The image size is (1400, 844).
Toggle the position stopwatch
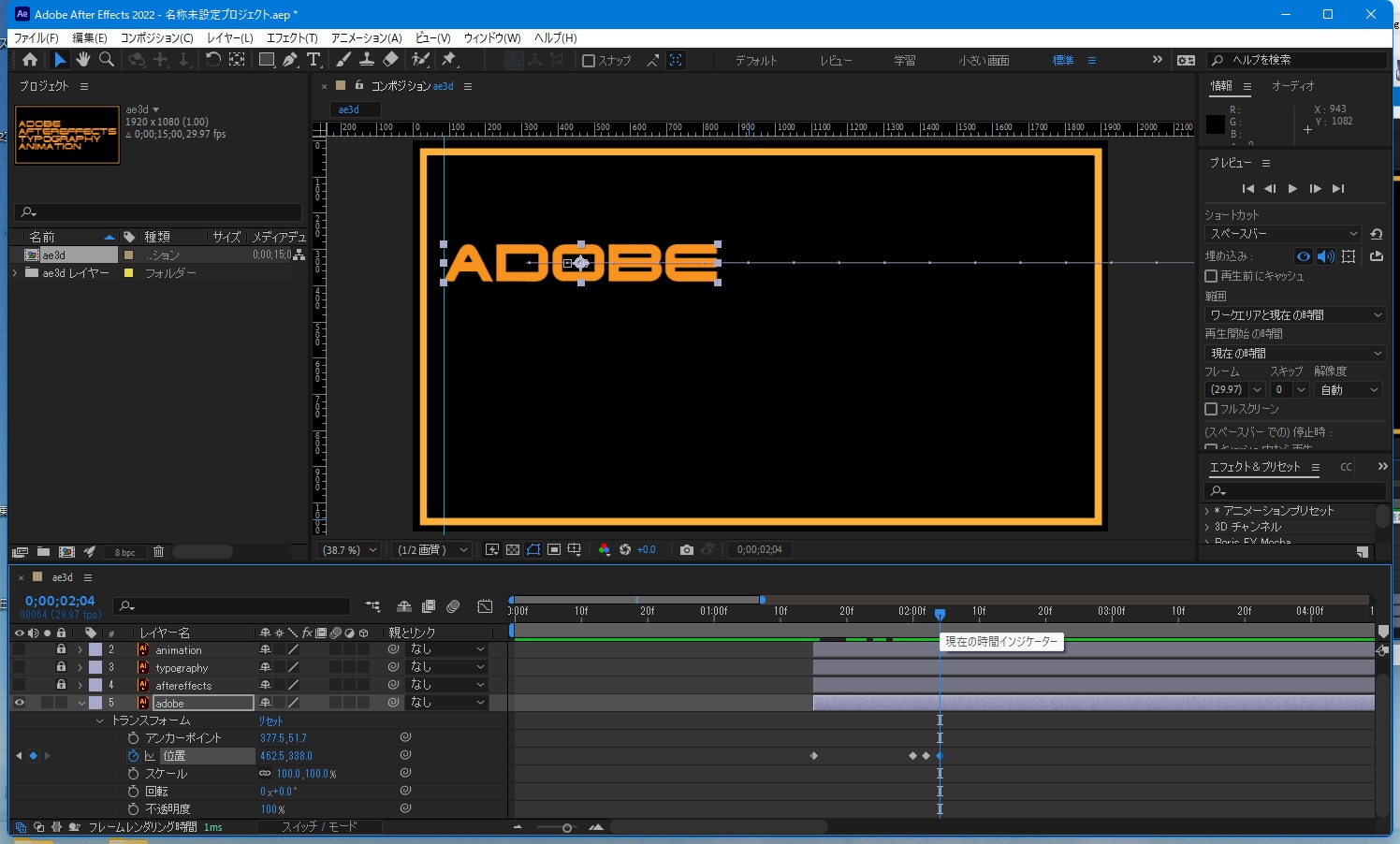point(133,756)
